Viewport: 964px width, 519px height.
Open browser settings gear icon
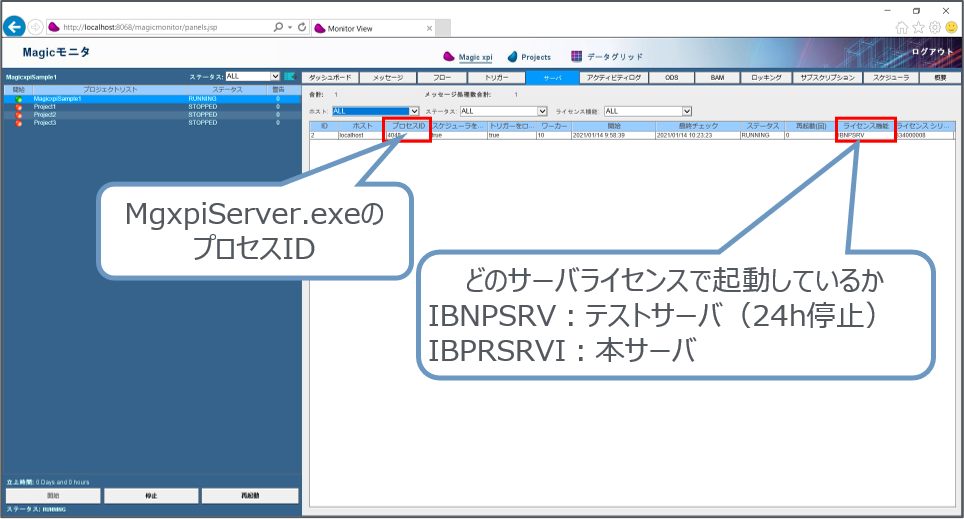(934, 27)
